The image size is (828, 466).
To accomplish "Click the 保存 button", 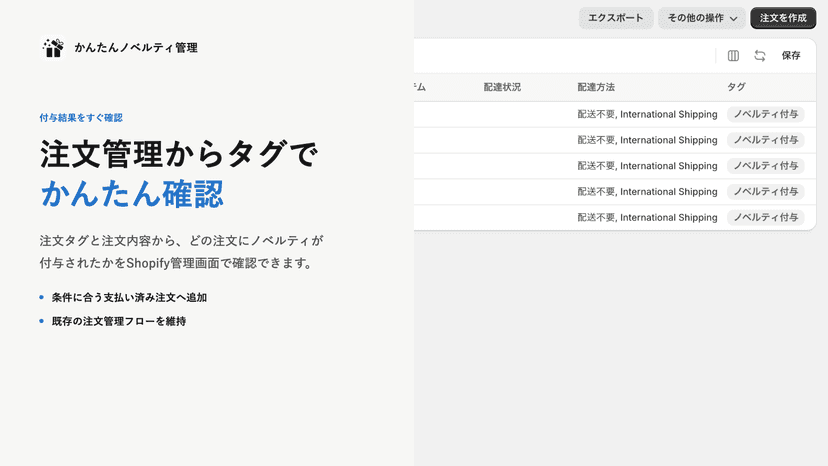I will (x=791, y=55).
